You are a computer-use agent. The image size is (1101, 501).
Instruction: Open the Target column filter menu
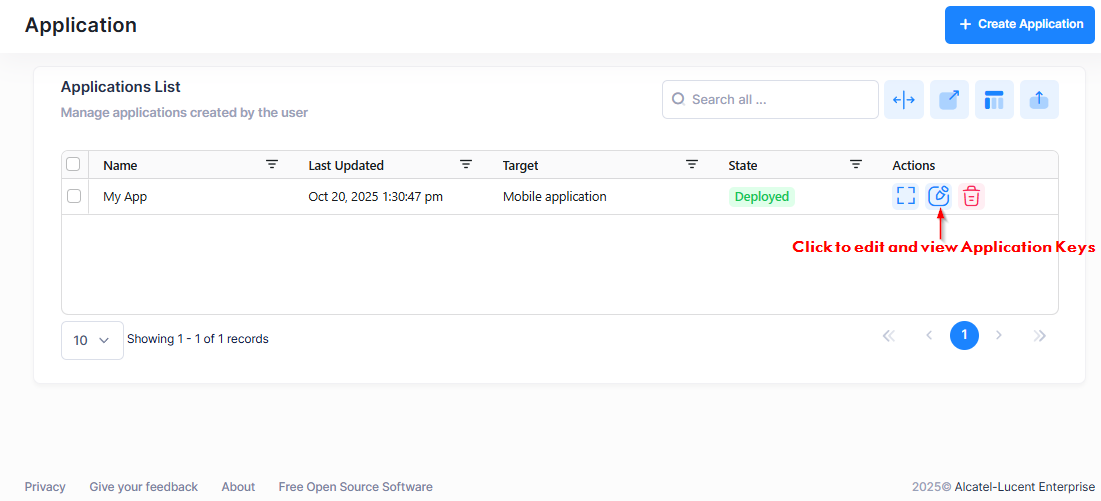[692, 165]
